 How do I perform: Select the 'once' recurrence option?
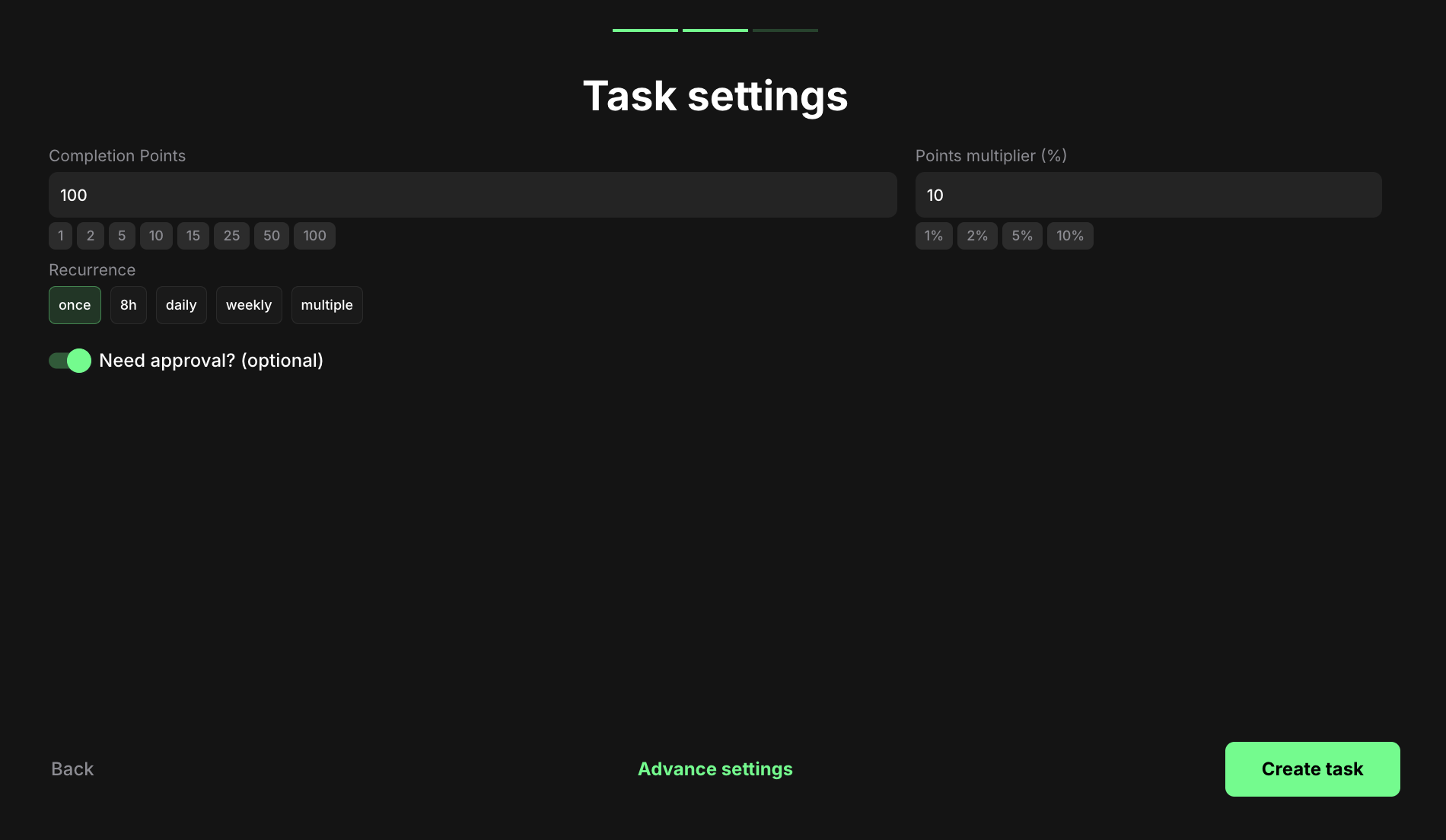click(x=75, y=305)
